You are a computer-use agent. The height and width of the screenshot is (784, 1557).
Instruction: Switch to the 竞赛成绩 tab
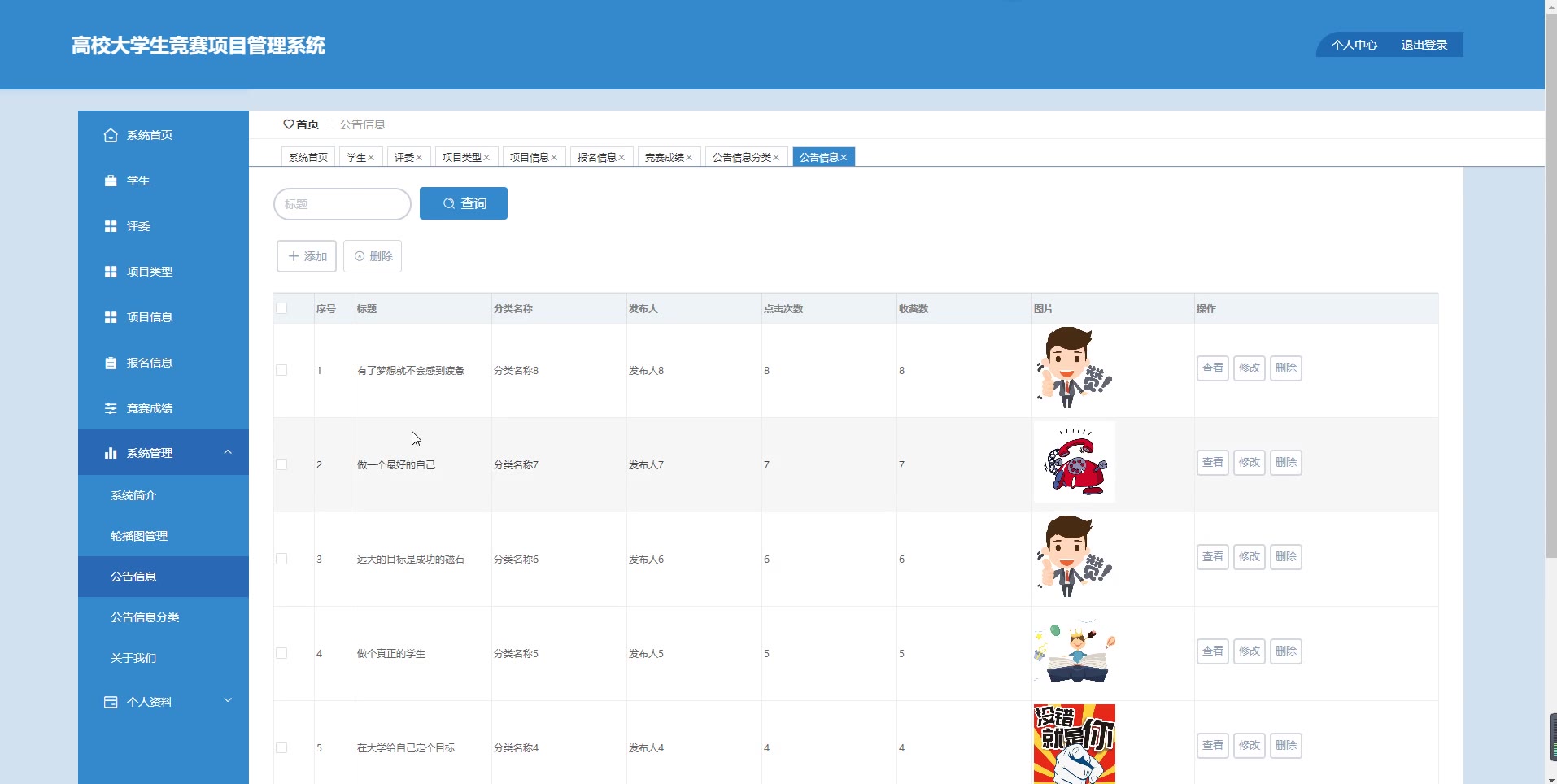[x=664, y=158]
